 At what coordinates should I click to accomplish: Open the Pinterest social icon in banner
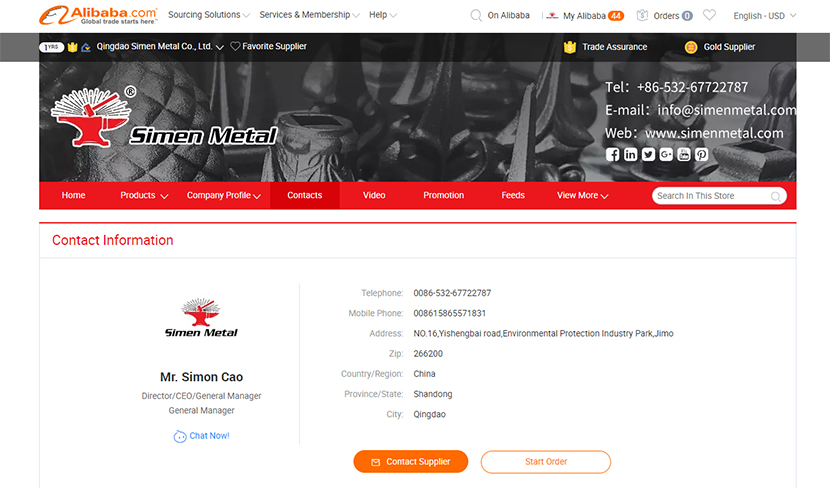701,154
